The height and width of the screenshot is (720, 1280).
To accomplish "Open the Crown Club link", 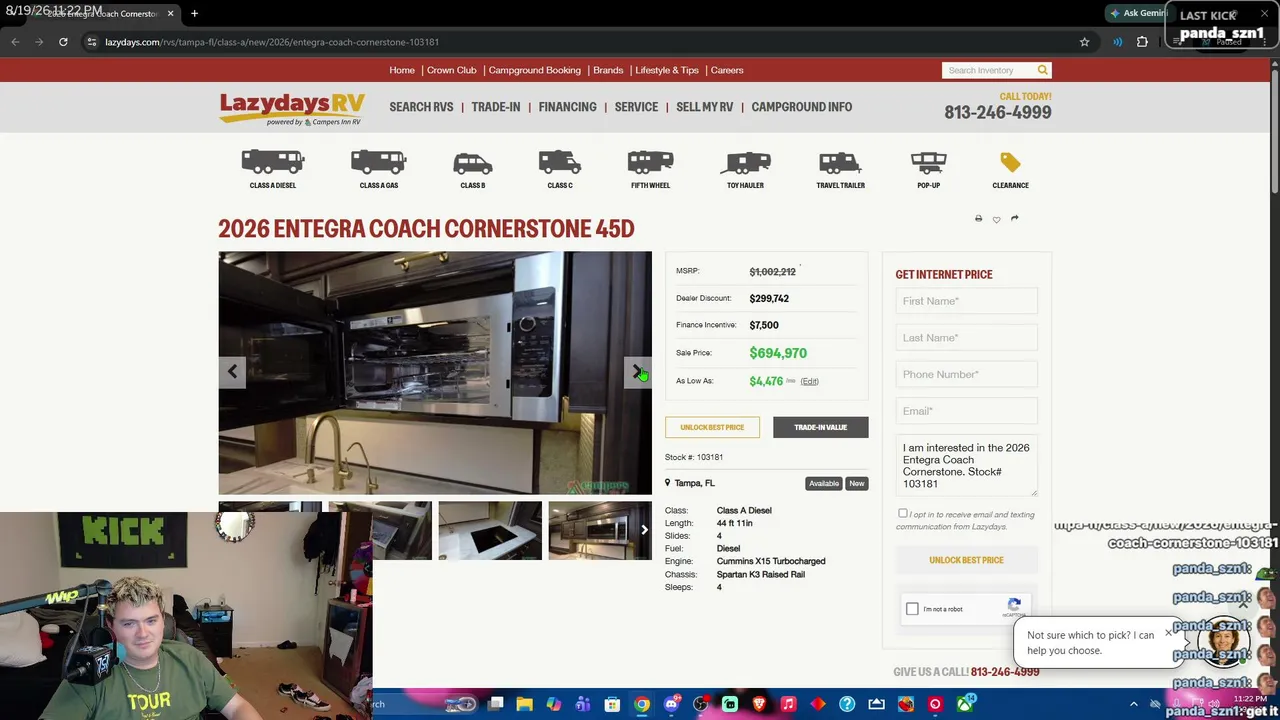I will 452,70.
